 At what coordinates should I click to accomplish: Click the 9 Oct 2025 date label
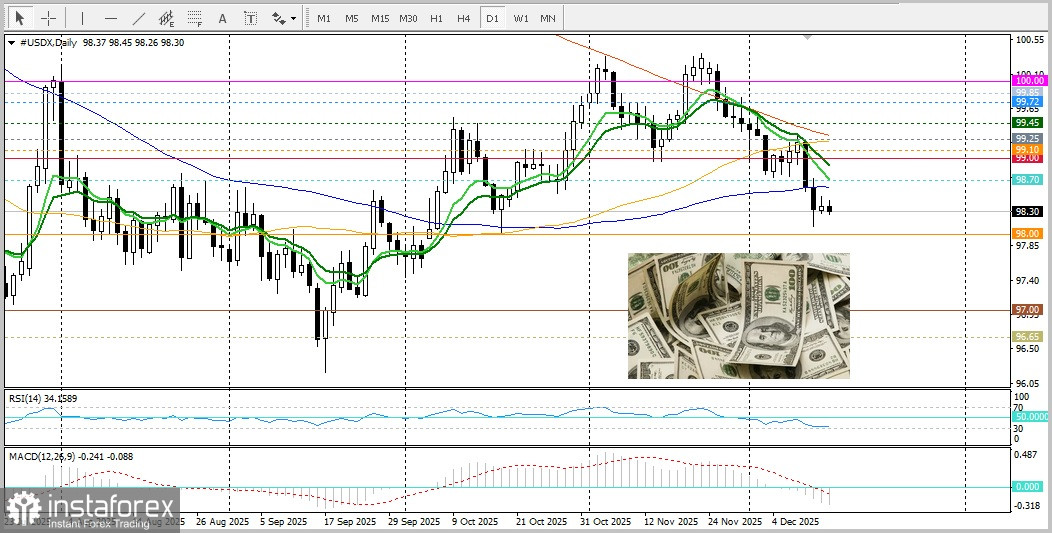475,522
